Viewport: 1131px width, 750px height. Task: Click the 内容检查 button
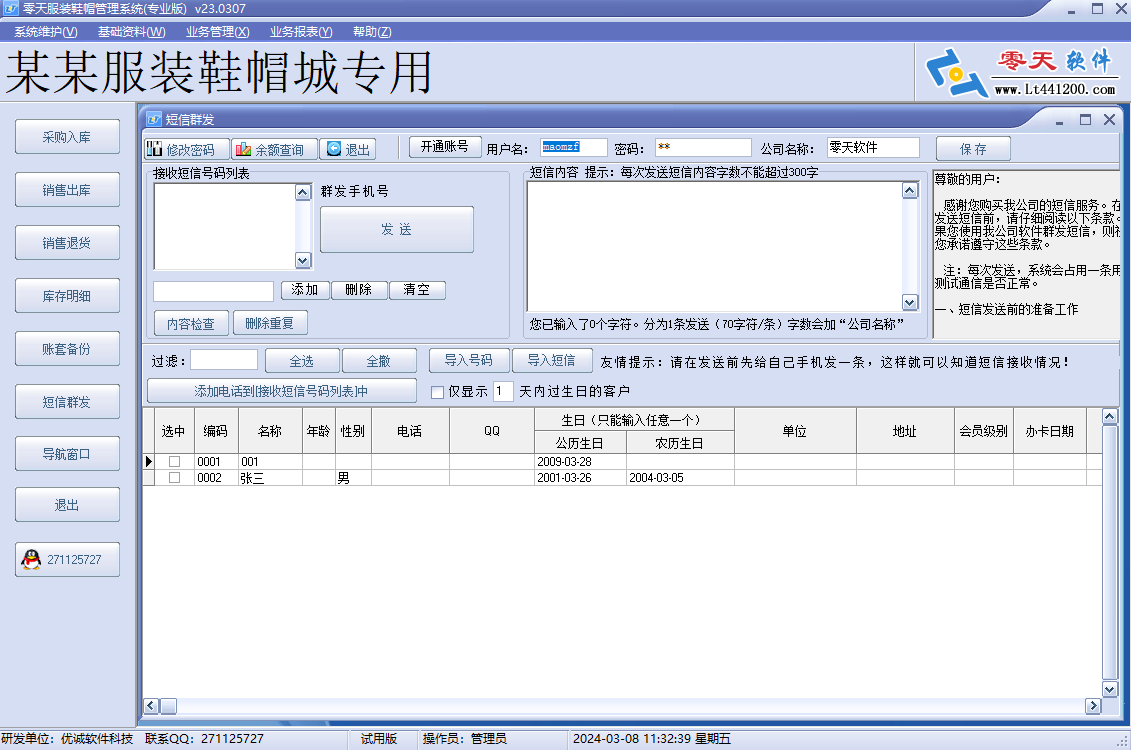tap(191, 323)
